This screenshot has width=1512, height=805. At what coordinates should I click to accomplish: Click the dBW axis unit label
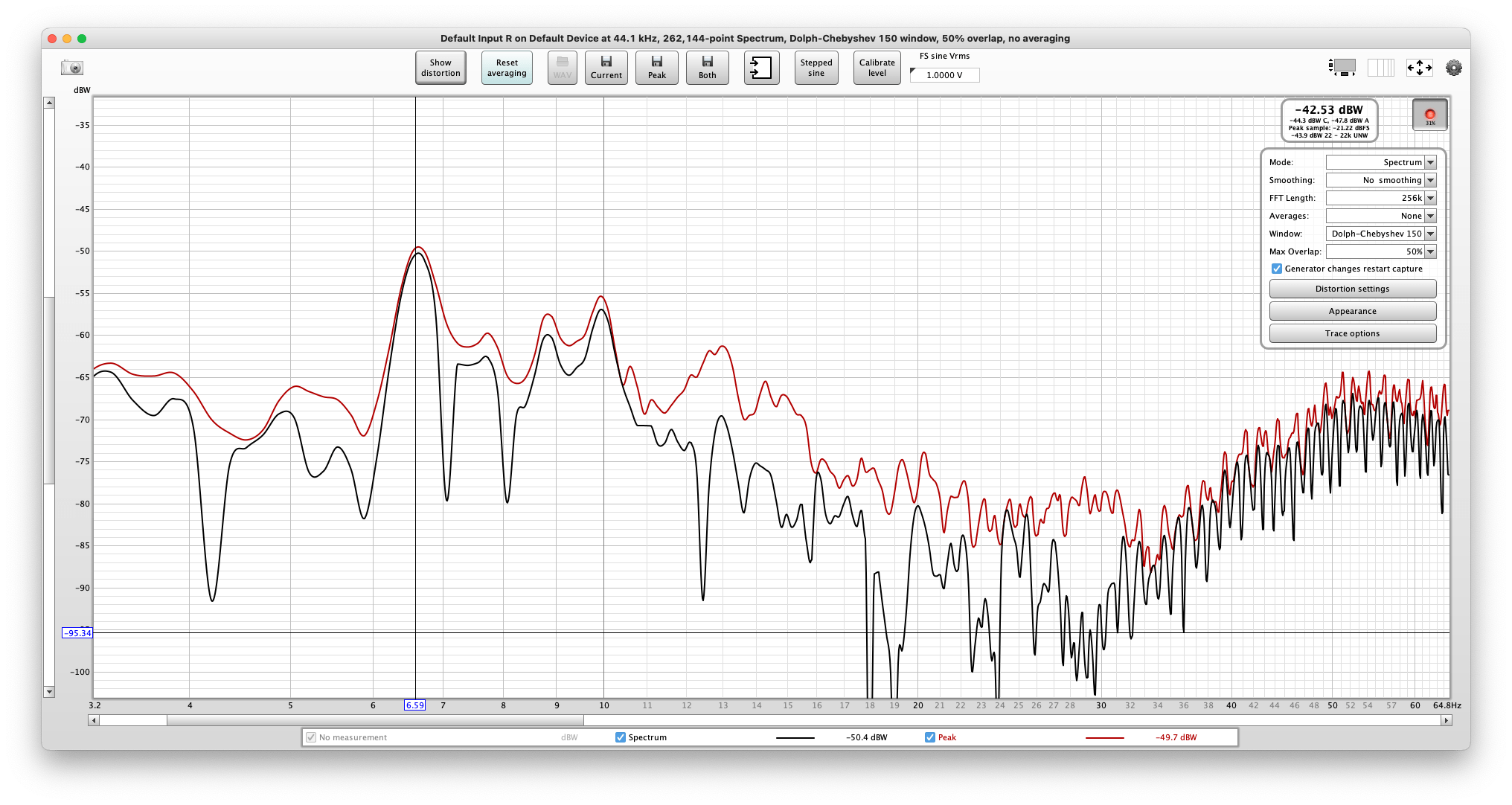pos(82,90)
